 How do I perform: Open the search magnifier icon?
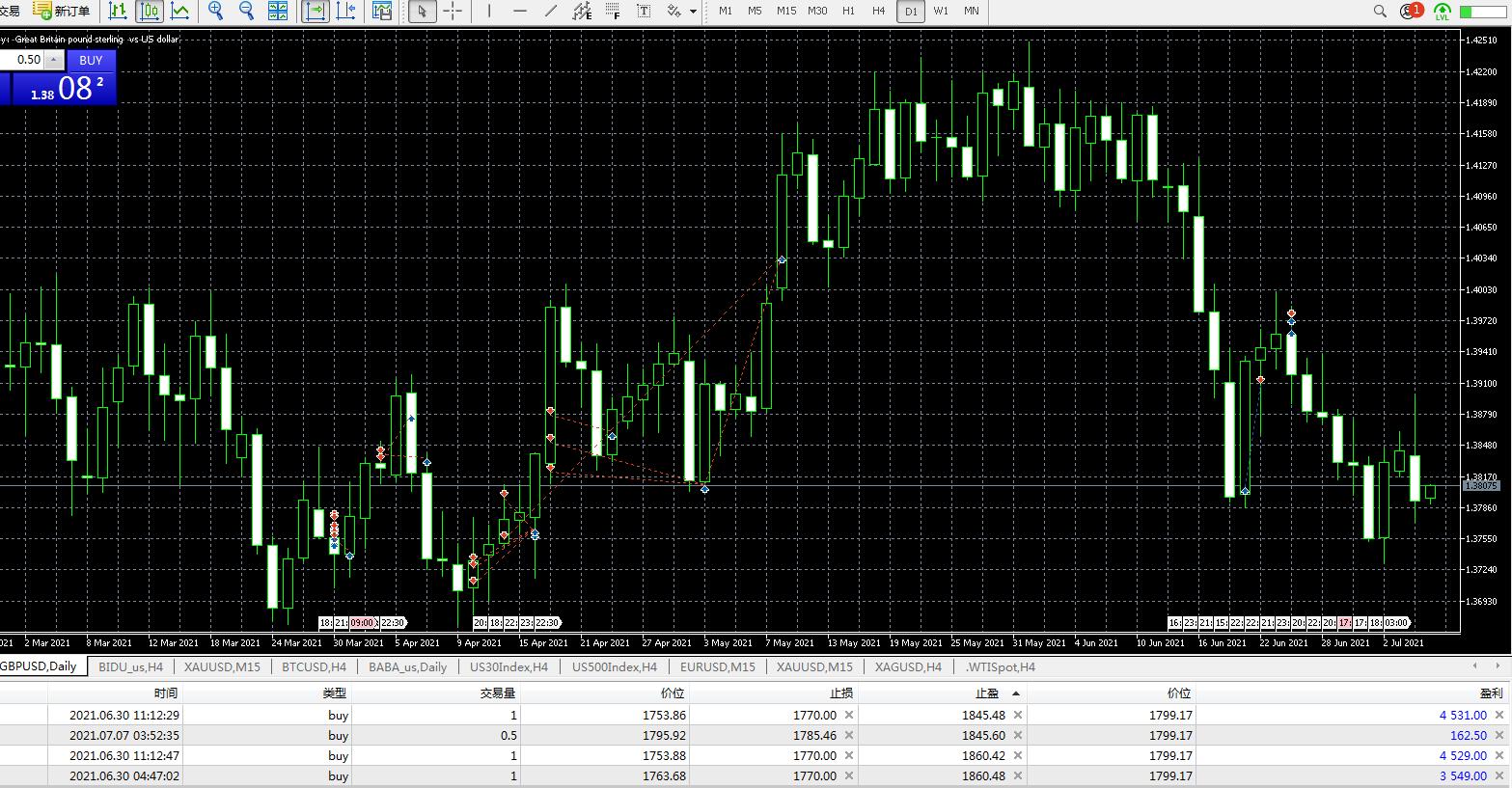(x=1381, y=12)
